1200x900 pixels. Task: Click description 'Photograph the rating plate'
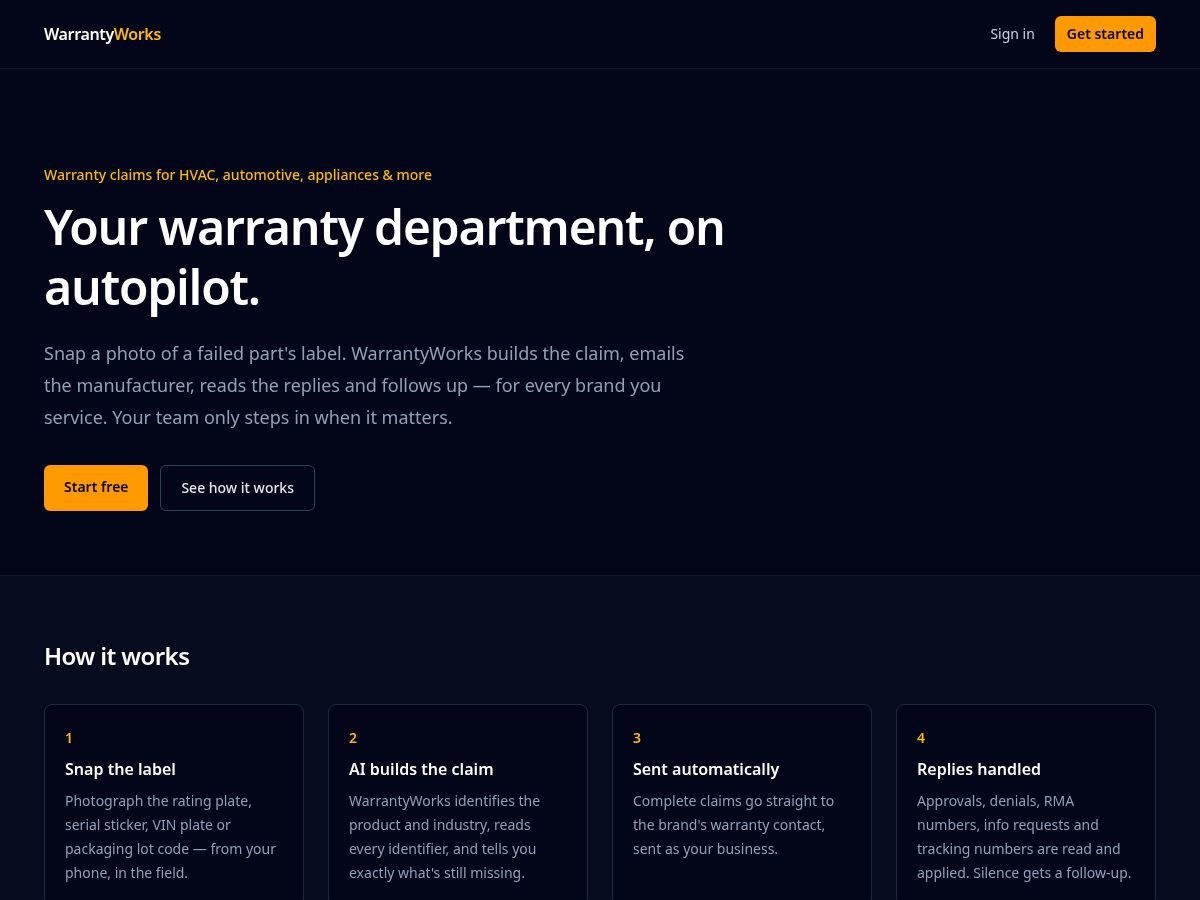pyautogui.click(x=170, y=837)
